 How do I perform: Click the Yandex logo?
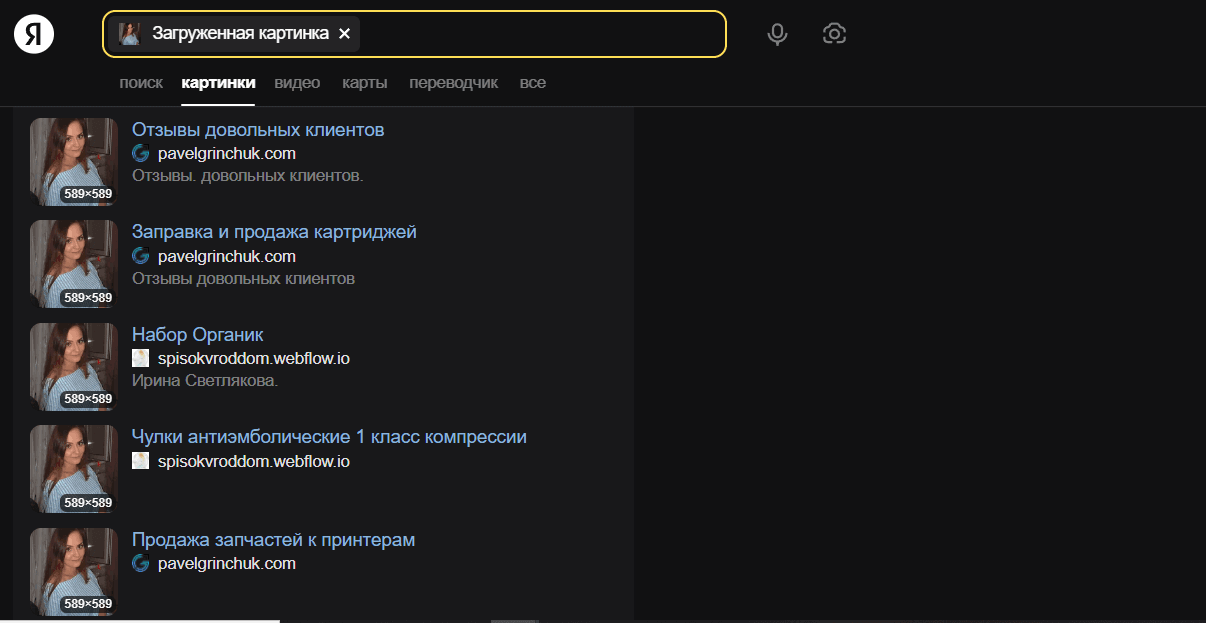tap(33, 33)
